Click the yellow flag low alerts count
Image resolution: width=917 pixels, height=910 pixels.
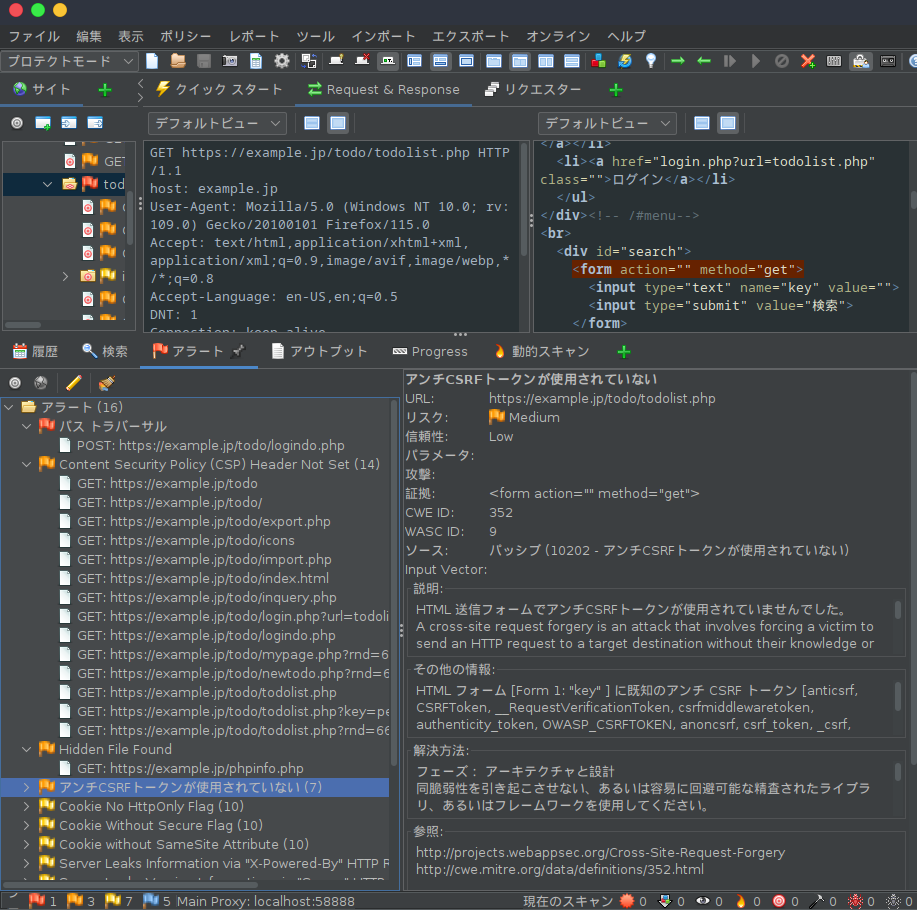pos(118,901)
